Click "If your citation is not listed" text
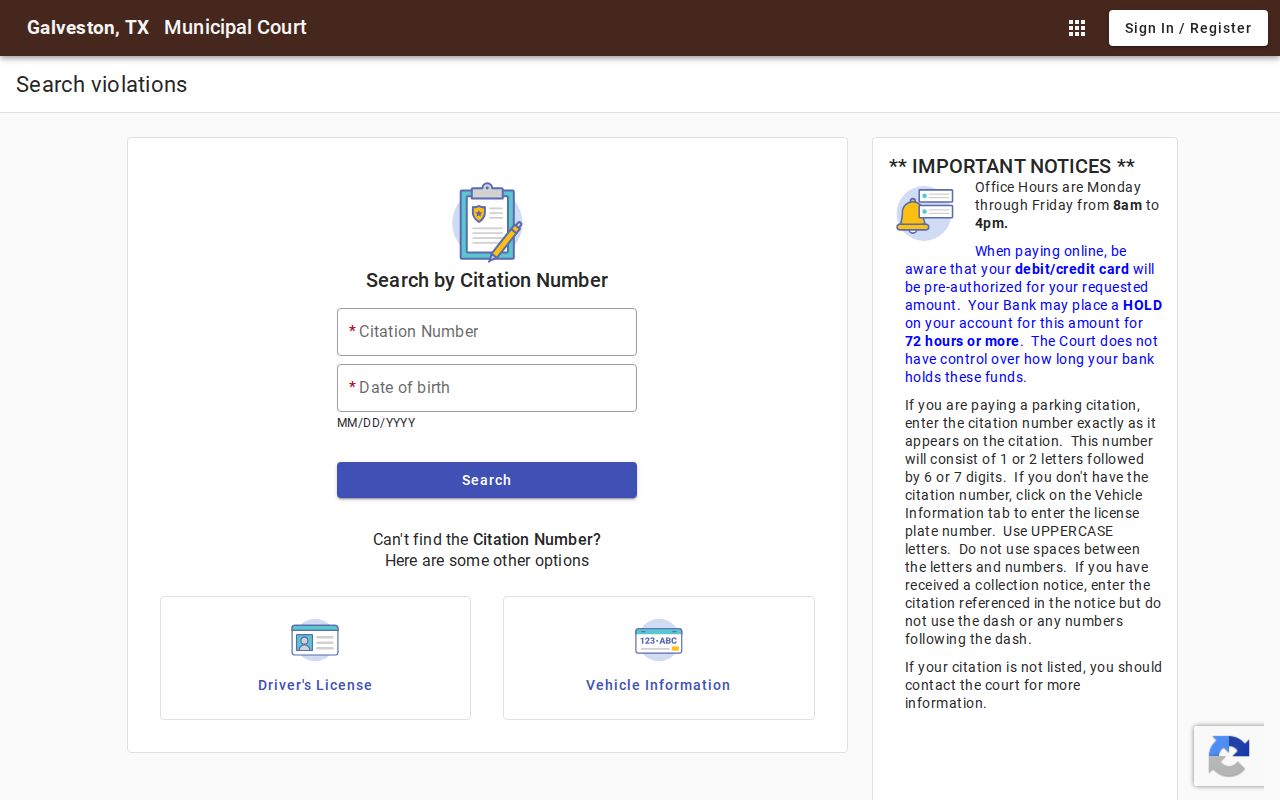 coord(995,667)
